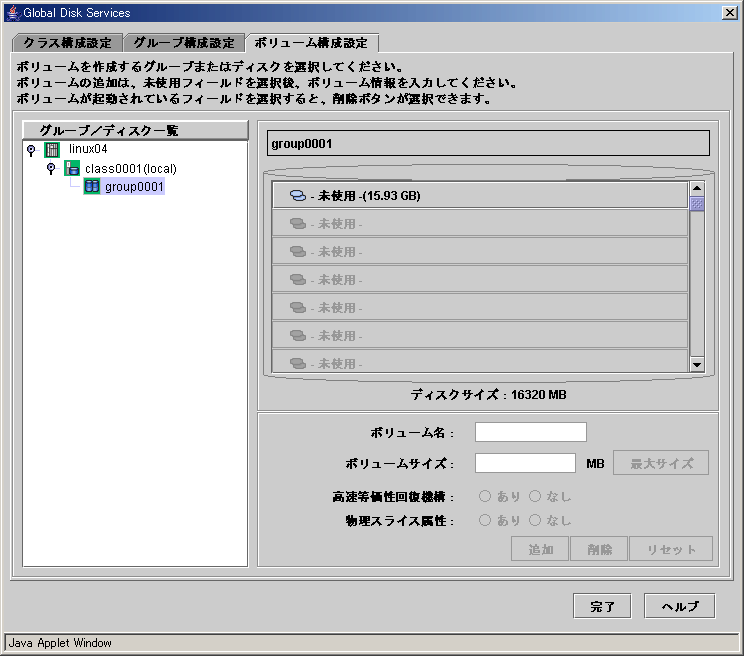Switch to the グループ構成設定 tab

[x=184, y=43]
